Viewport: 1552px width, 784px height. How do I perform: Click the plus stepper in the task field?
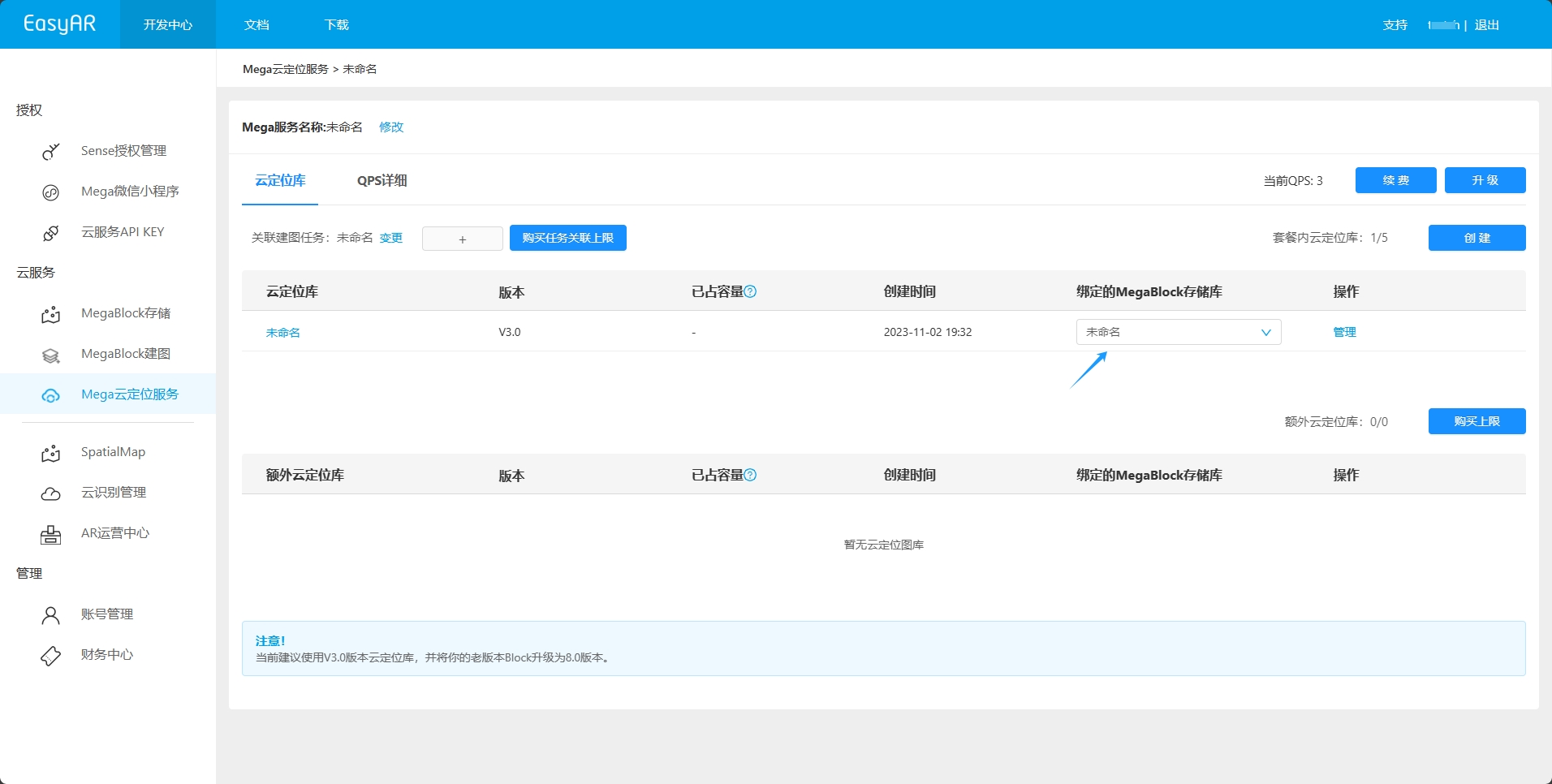(x=462, y=239)
